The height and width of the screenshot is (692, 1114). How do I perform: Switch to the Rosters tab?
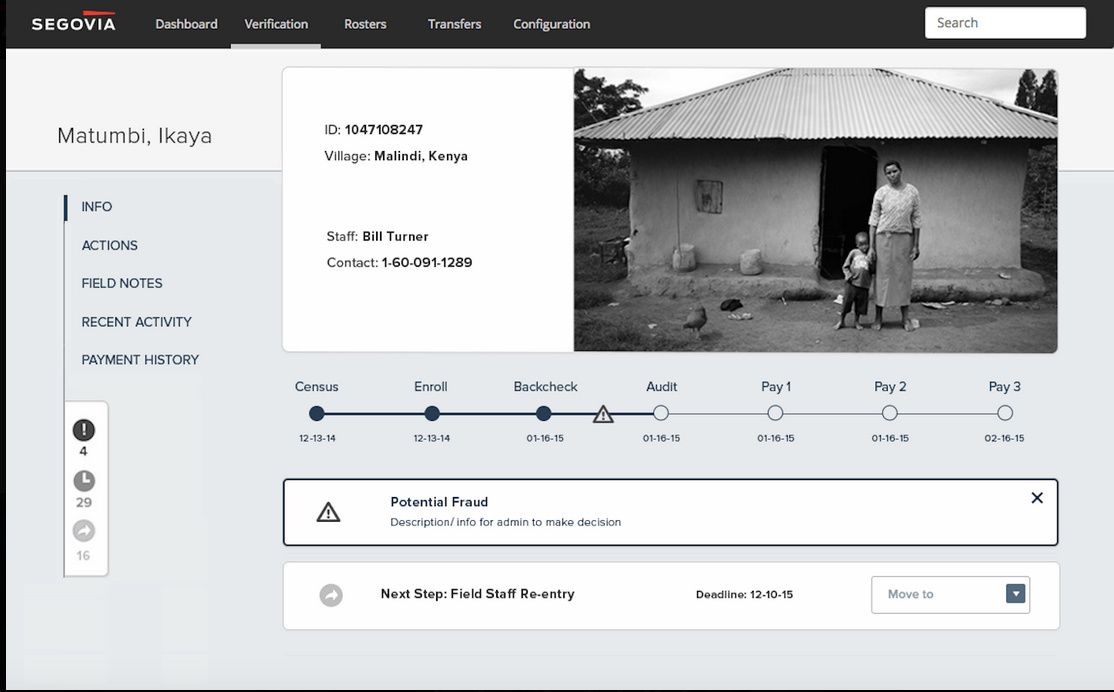365,24
